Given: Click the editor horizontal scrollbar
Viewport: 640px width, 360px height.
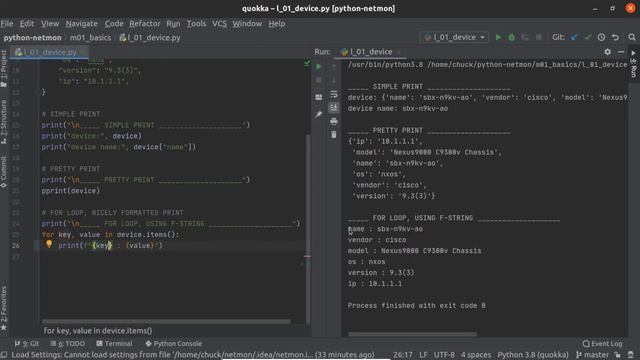Looking at the screenshot, I should [167, 321].
